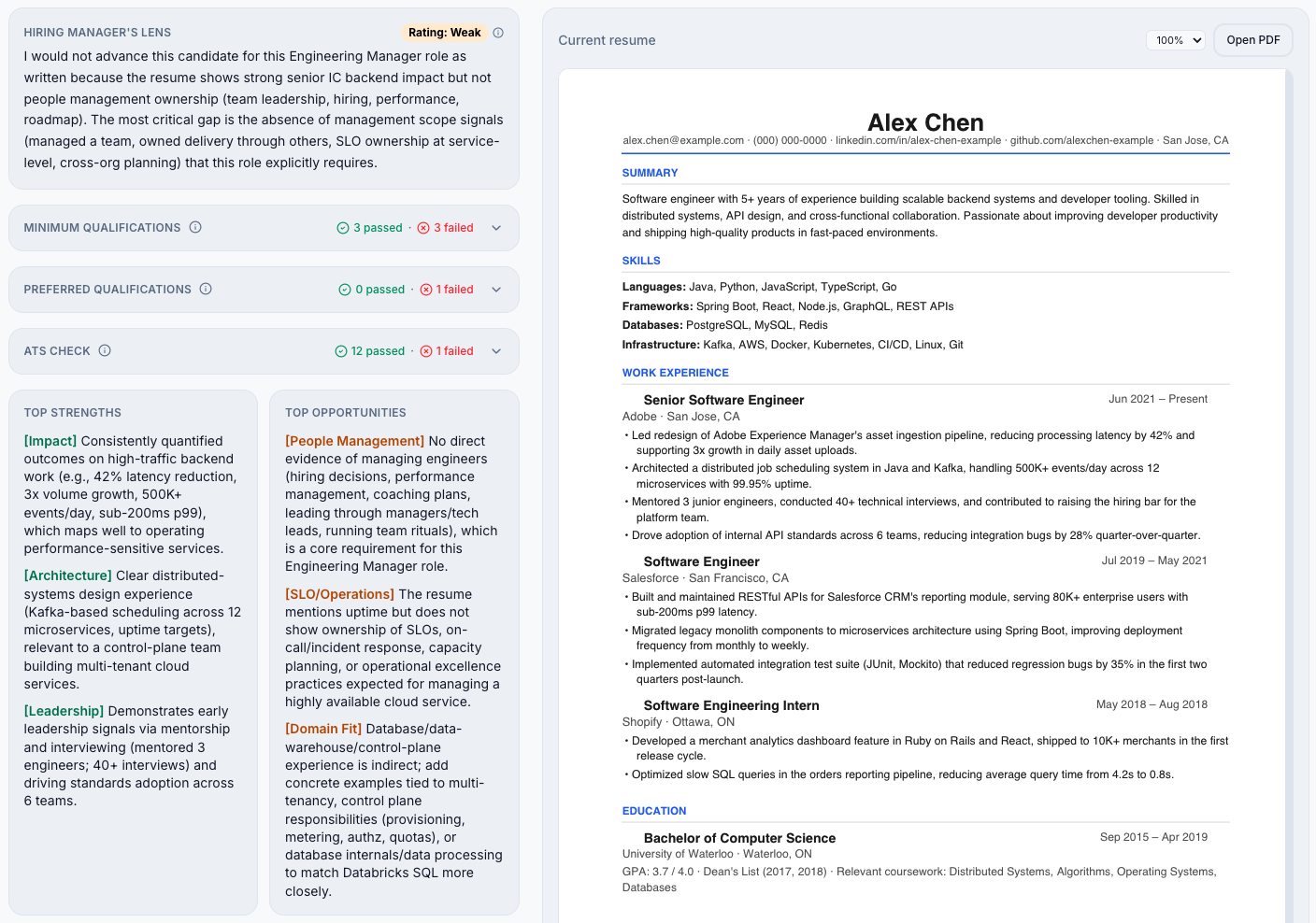
Task: Expand the Minimum Qualifications section
Action: click(x=496, y=227)
